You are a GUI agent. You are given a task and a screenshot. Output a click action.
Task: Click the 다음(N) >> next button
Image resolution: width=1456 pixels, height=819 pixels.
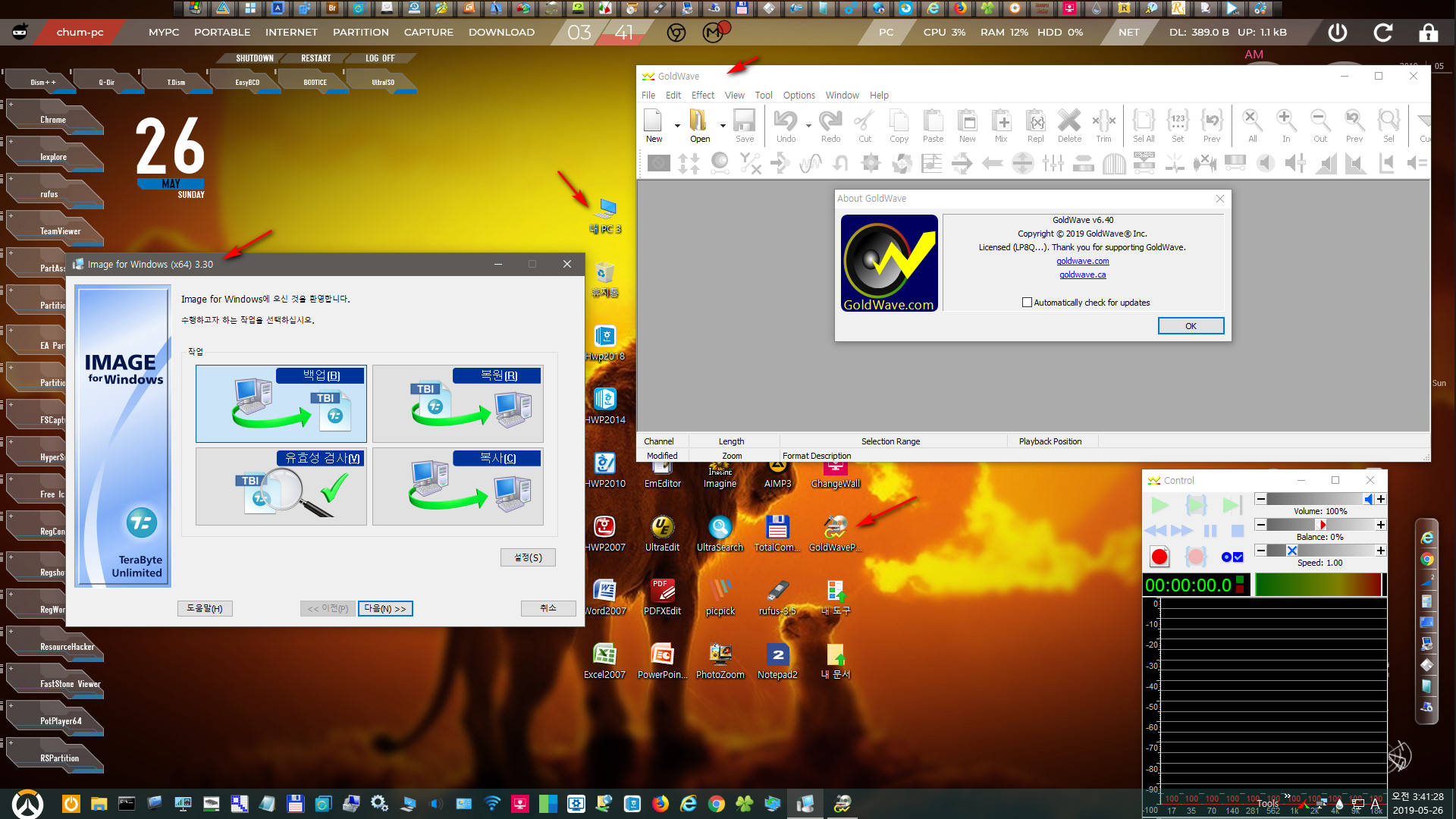[385, 608]
